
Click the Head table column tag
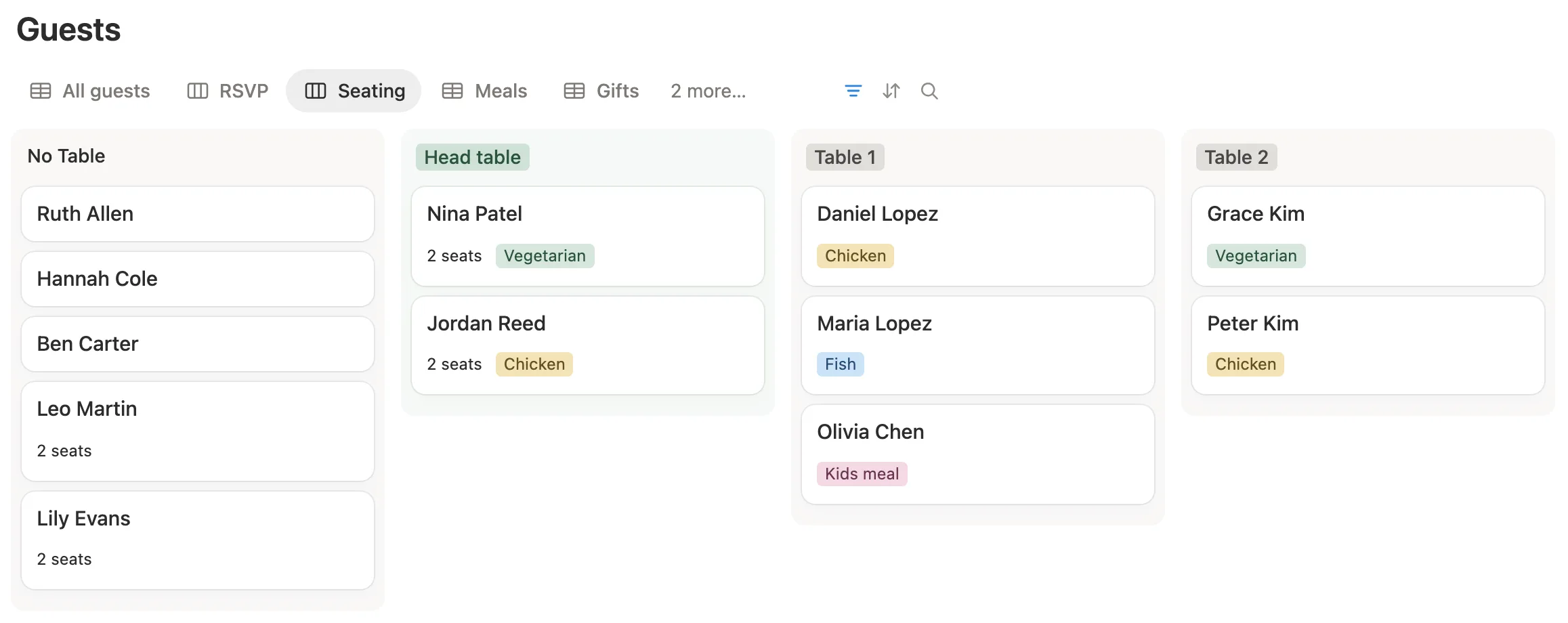coord(473,157)
